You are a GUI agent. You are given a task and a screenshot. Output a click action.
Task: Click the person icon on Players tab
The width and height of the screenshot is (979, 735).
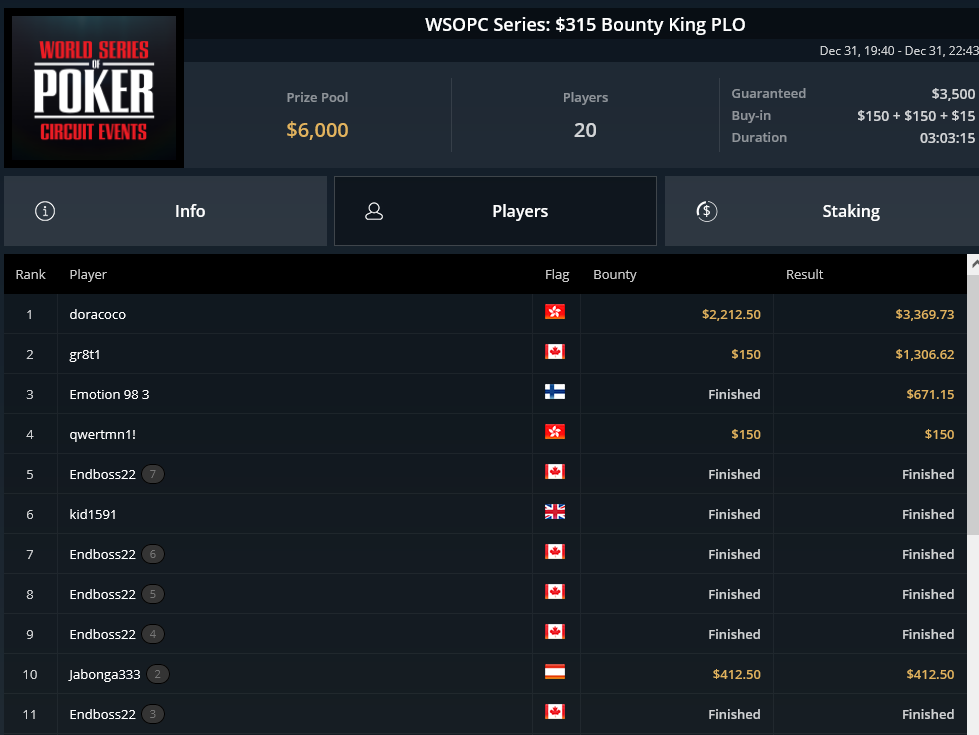pos(374,211)
